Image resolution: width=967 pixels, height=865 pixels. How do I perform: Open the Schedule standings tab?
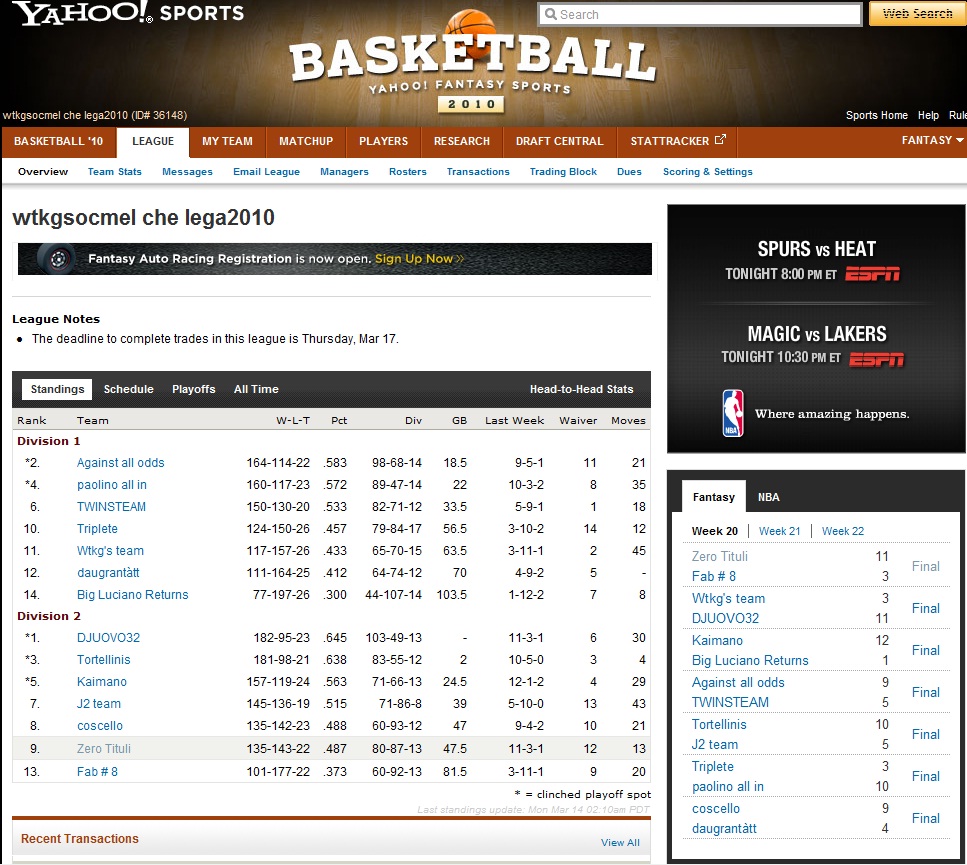coord(129,389)
